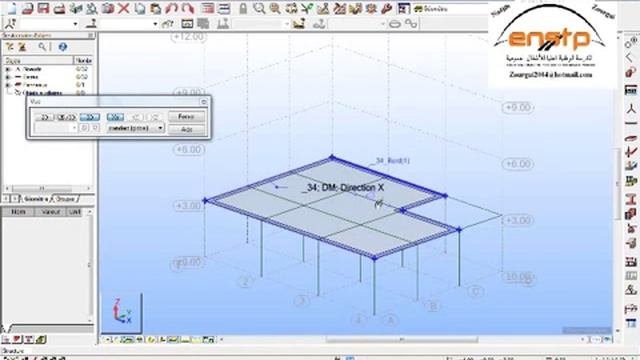This screenshot has width=640, height=360.
Task: Click the first icon in the bottom-left corner toolbar
Action: tap(6, 339)
